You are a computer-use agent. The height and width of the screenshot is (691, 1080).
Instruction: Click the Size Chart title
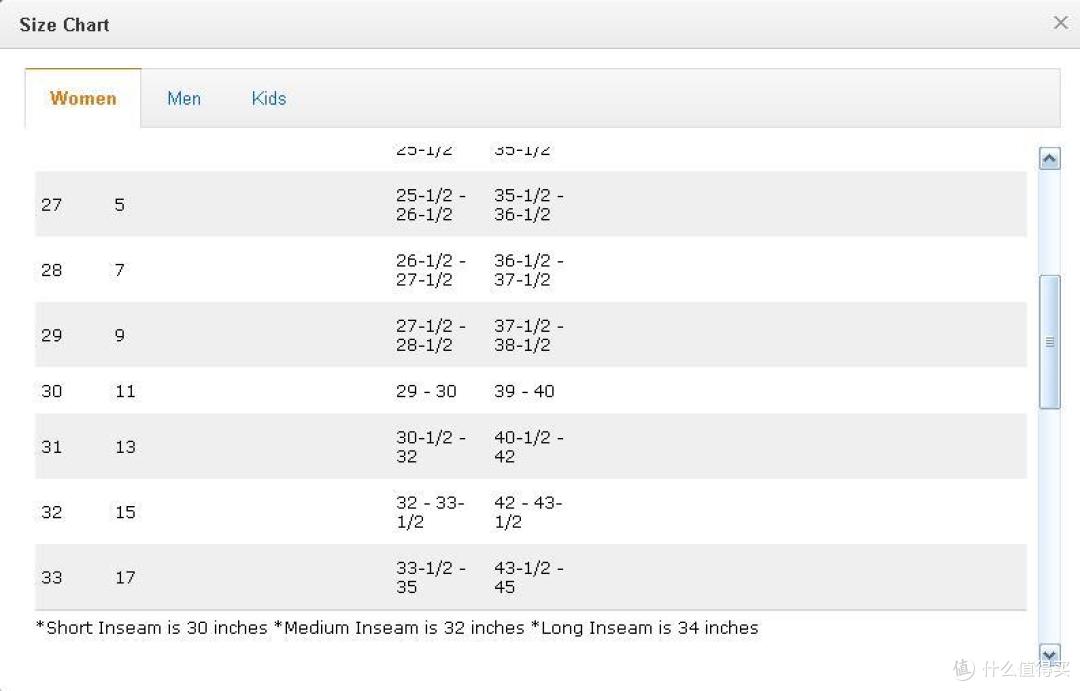click(65, 25)
